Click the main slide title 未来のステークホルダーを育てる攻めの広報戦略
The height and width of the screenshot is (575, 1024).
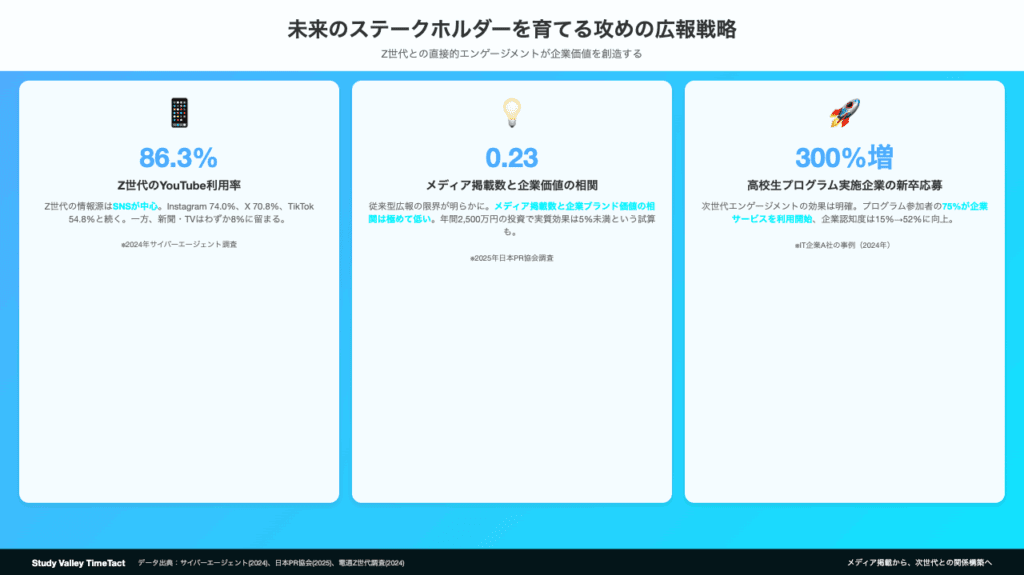(511, 29)
